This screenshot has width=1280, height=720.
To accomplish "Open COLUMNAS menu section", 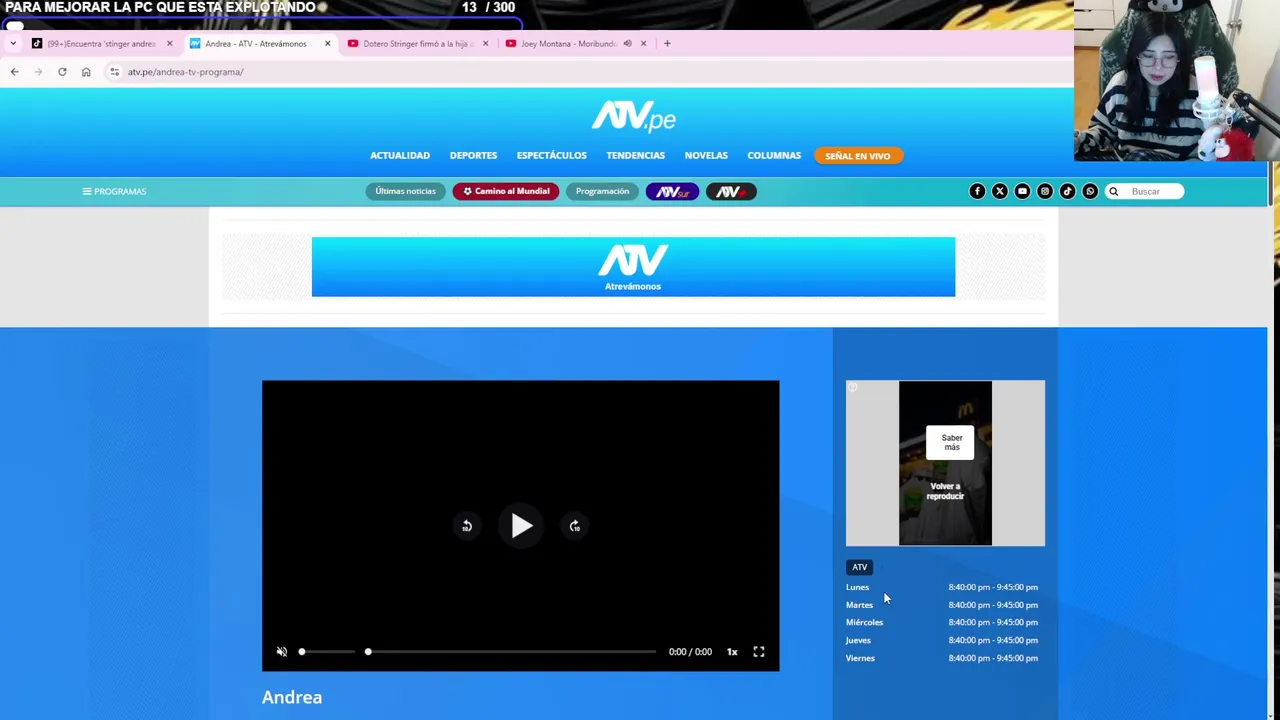I will tap(774, 155).
